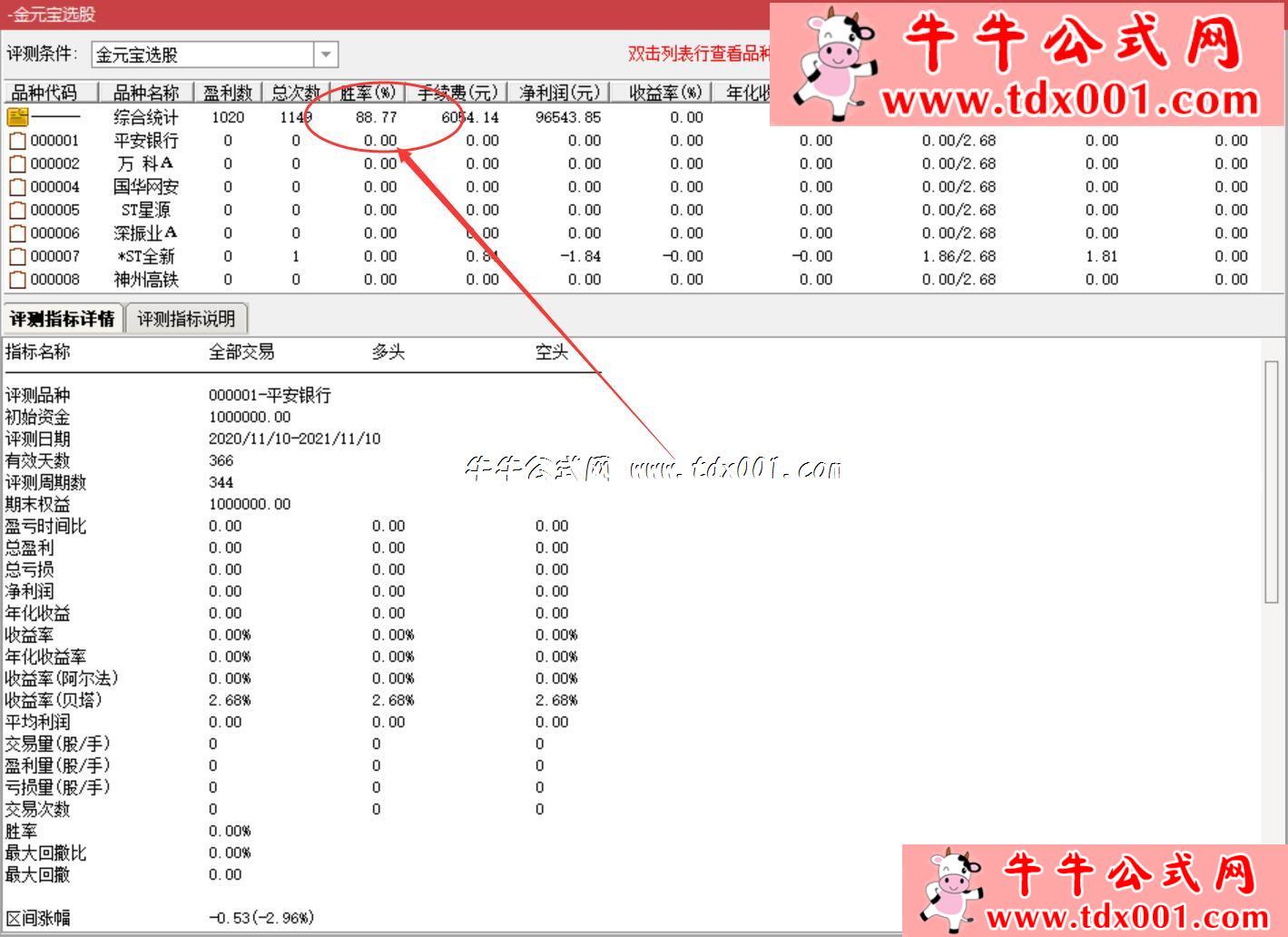
Task: Select the 深振业A row name
Action: point(146,233)
